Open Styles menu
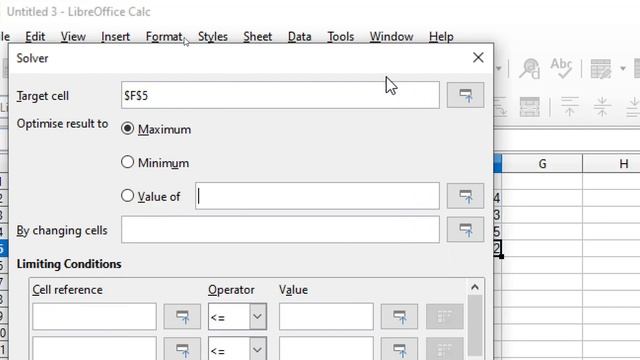The height and width of the screenshot is (360, 640). pos(213,37)
